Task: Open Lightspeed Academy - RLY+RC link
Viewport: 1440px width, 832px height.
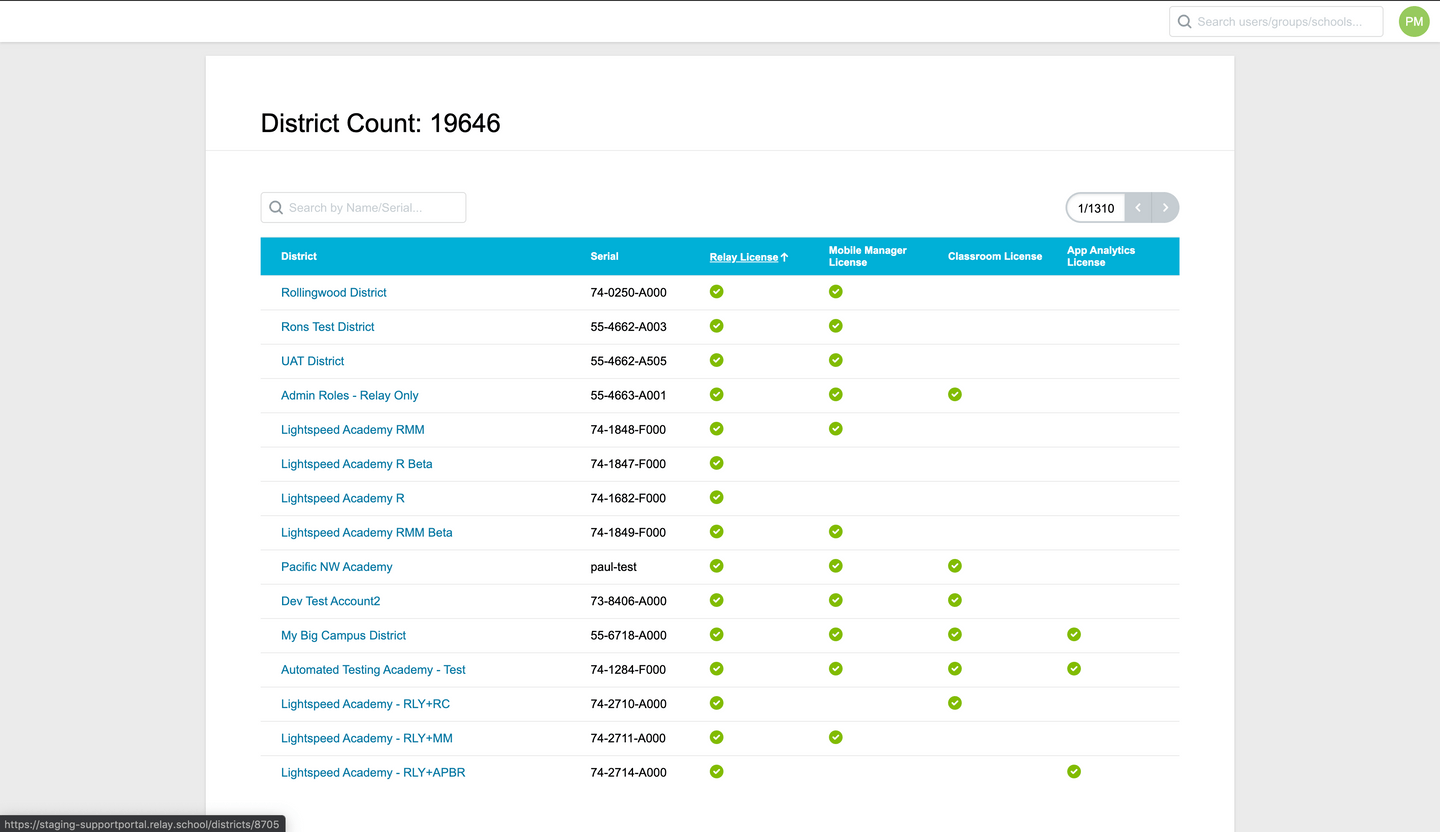Action: 365,704
